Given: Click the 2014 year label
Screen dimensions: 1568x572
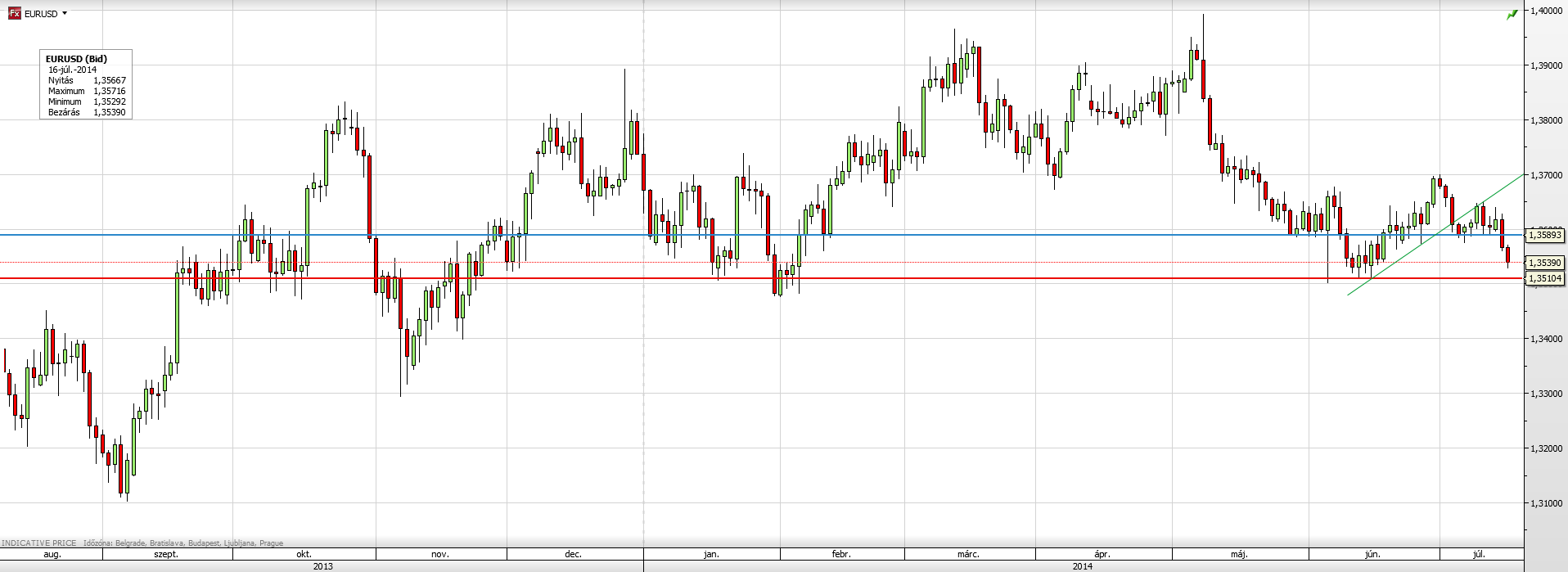Looking at the screenshot, I should point(1083,565).
